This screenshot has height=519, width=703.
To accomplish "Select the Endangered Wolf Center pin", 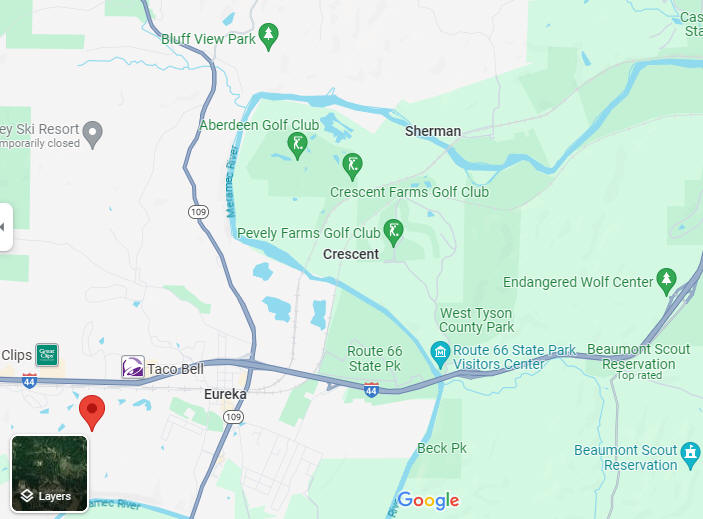I will (x=666, y=282).
